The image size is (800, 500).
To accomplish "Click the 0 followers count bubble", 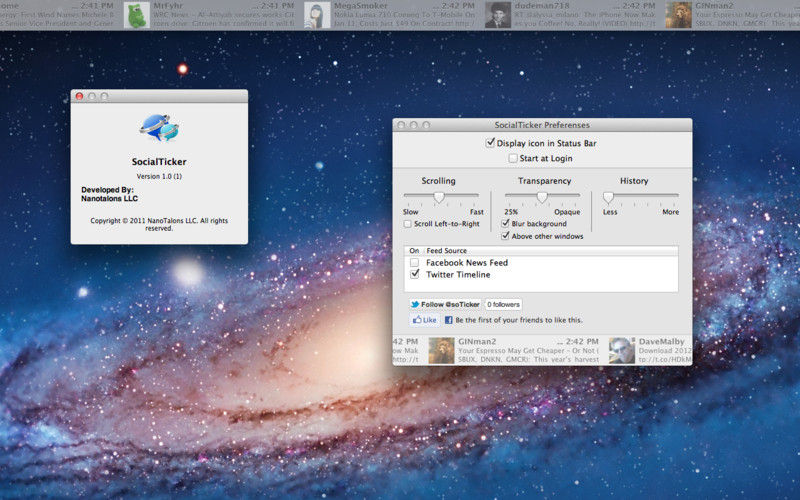I will pyautogui.click(x=503, y=305).
